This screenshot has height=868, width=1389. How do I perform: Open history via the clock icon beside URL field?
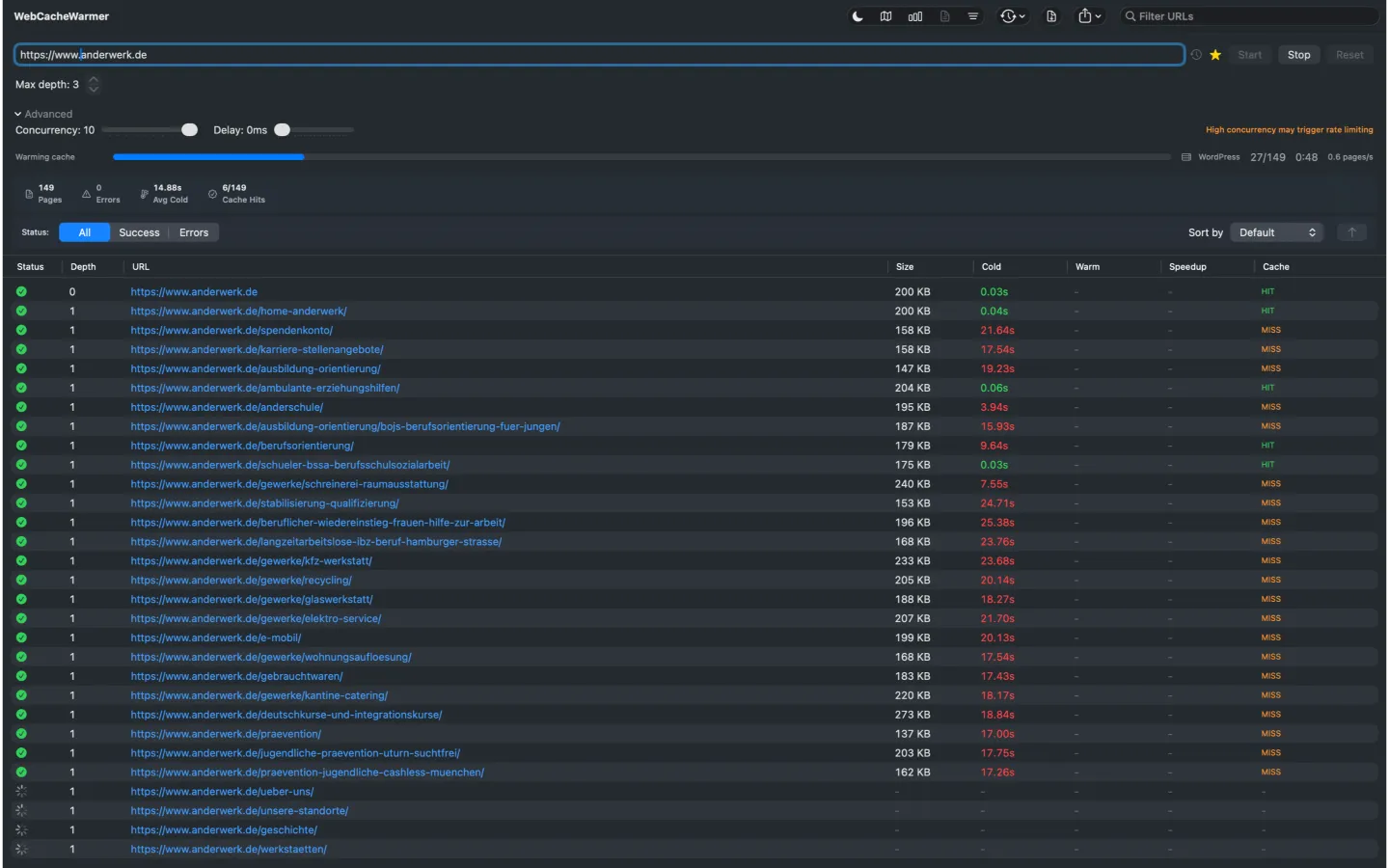coord(1196,55)
